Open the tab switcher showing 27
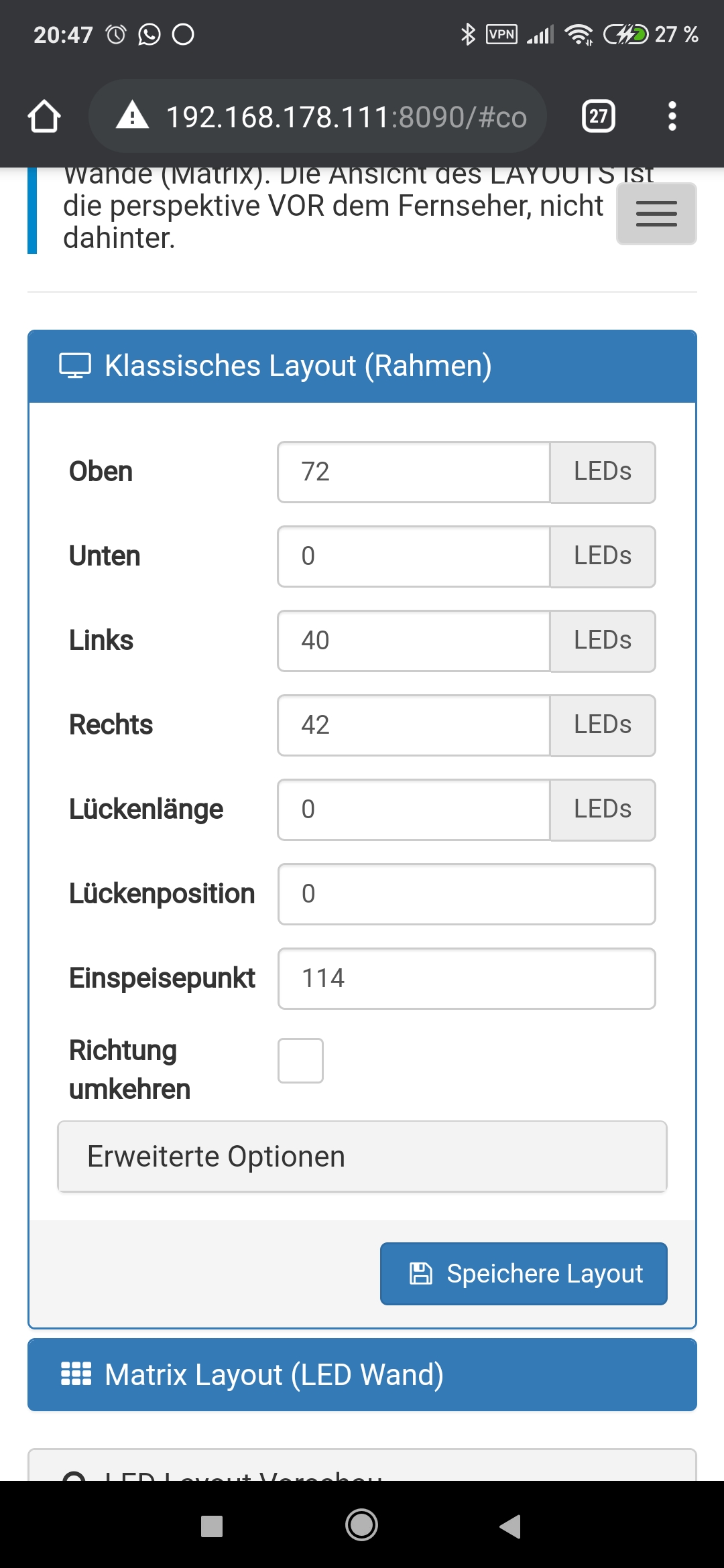This screenshot has width=724, height=1568. 598,117
